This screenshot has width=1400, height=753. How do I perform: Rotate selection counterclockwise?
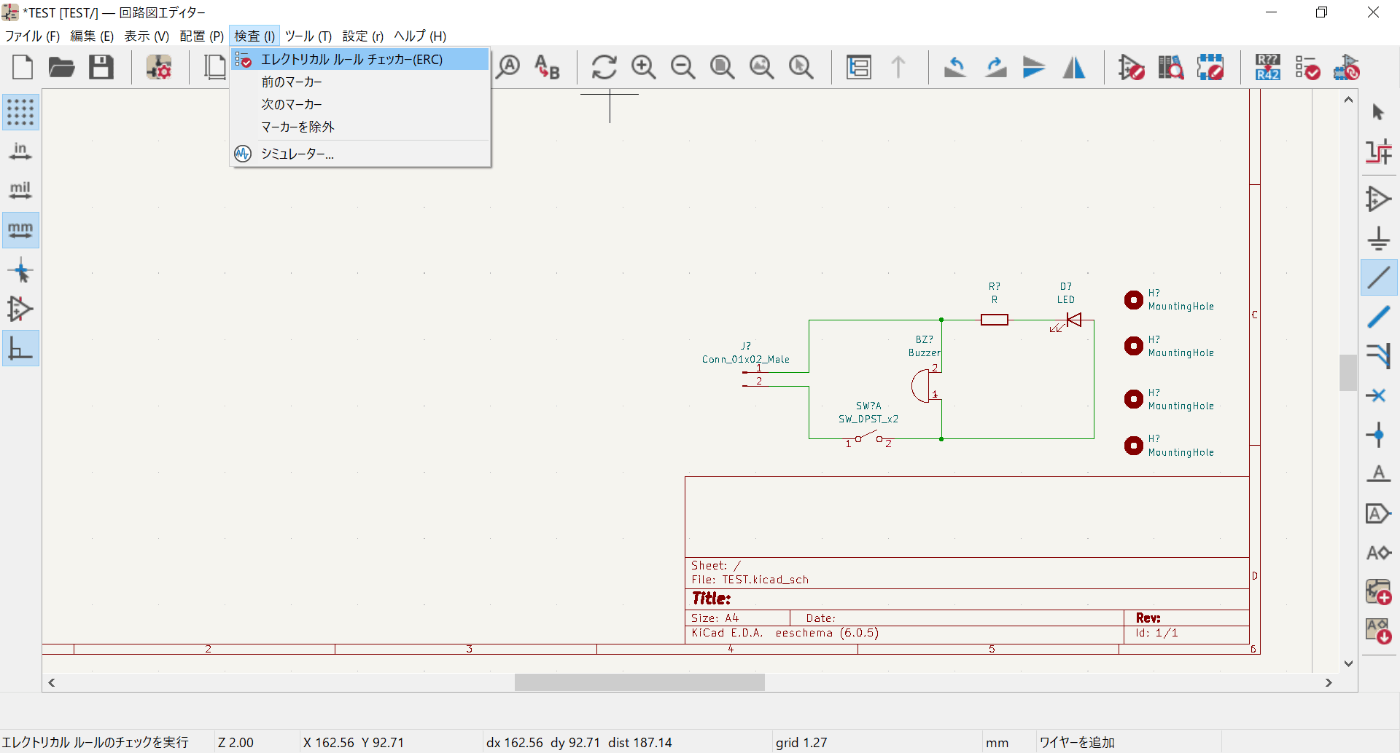pyautogui.click(x=955, y=67)
